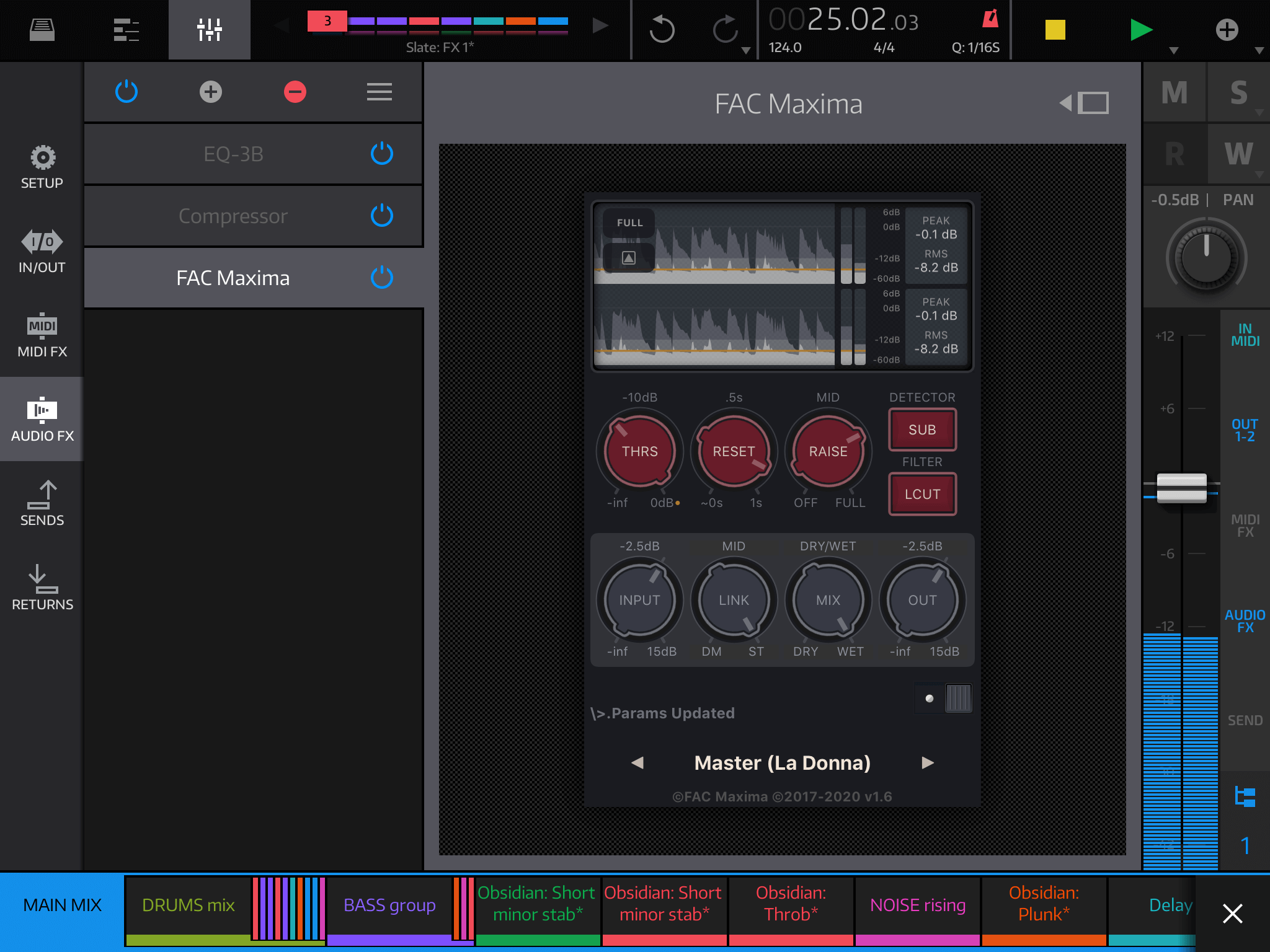1270x952 pixels.
Task: Toggle the red metronome icon
Action: 990,19
